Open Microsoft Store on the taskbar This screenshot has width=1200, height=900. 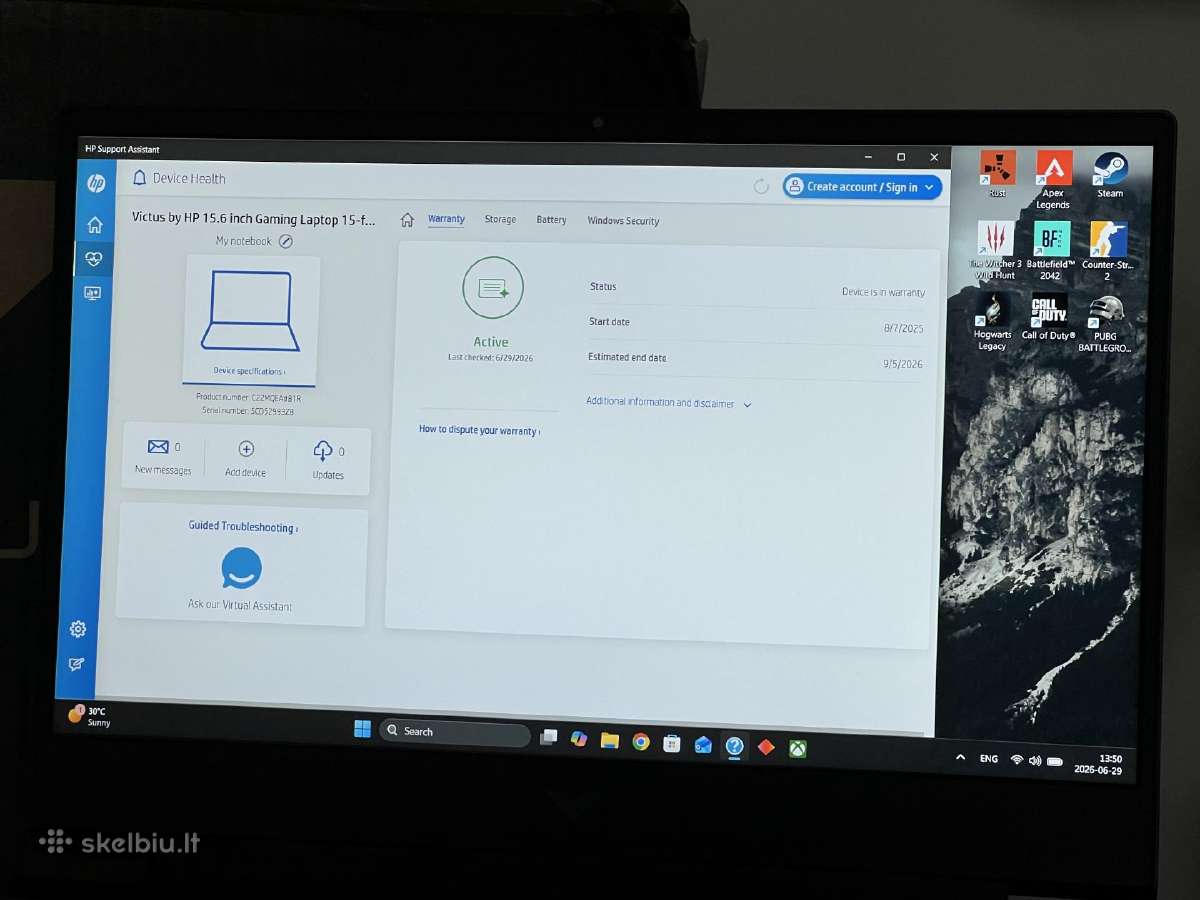pos(672,743)
